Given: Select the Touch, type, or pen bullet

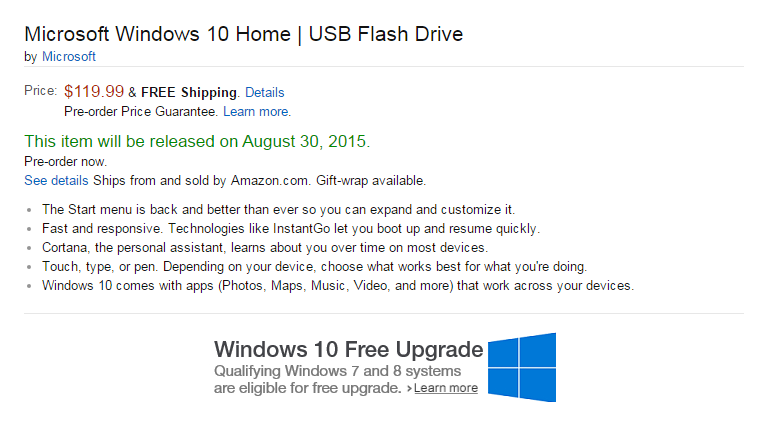Looking at the screenshot, I should click(313, 266).
